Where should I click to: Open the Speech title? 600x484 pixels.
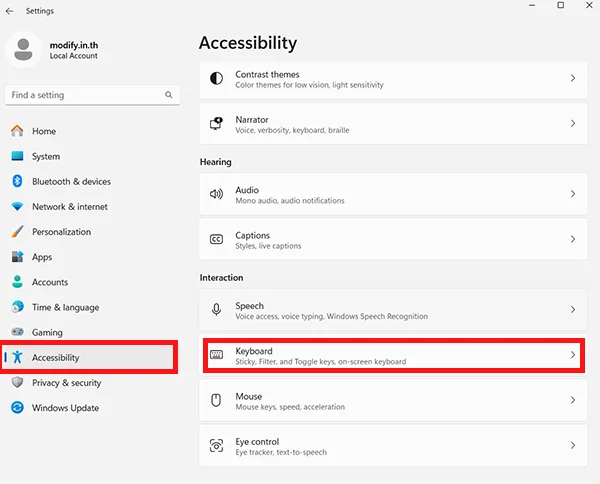click(249, 306)
